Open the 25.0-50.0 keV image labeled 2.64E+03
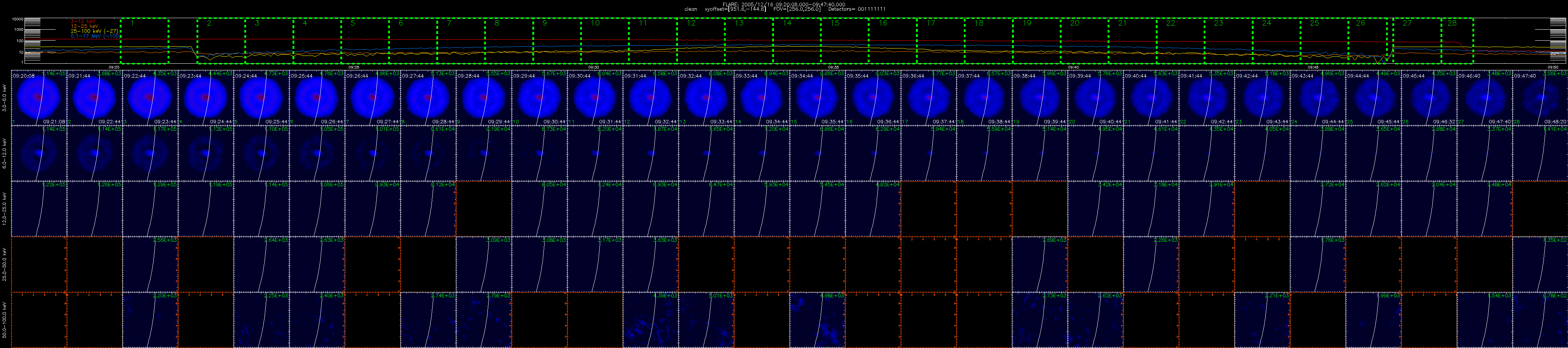This screenshot has height=348, width=1568. [261, 264]
